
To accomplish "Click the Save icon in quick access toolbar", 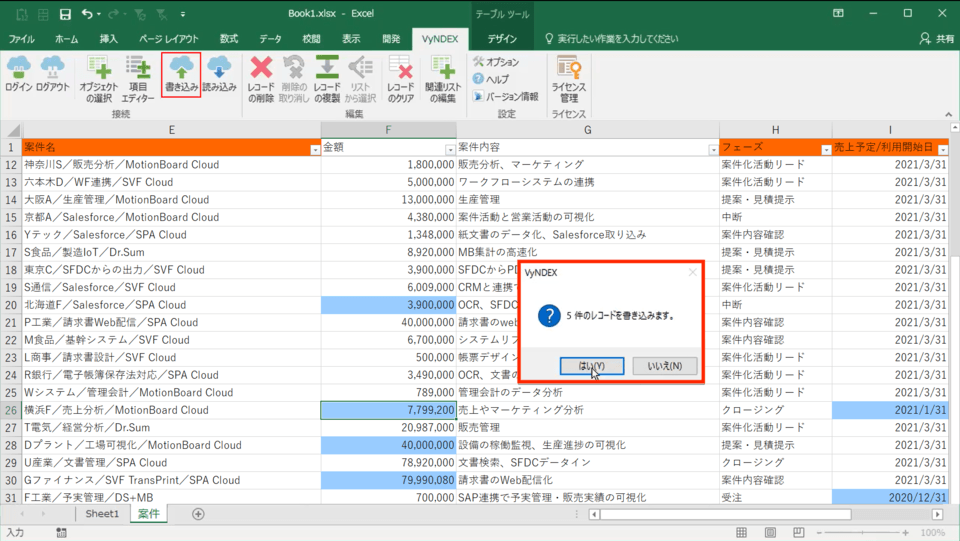I will 65,14.
